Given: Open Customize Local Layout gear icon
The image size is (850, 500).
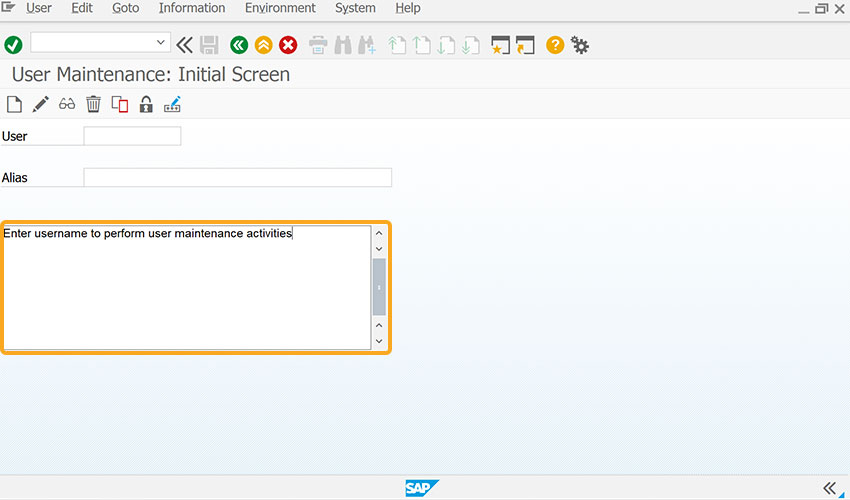Looking at the screenshot, I should tap(579, 45).
